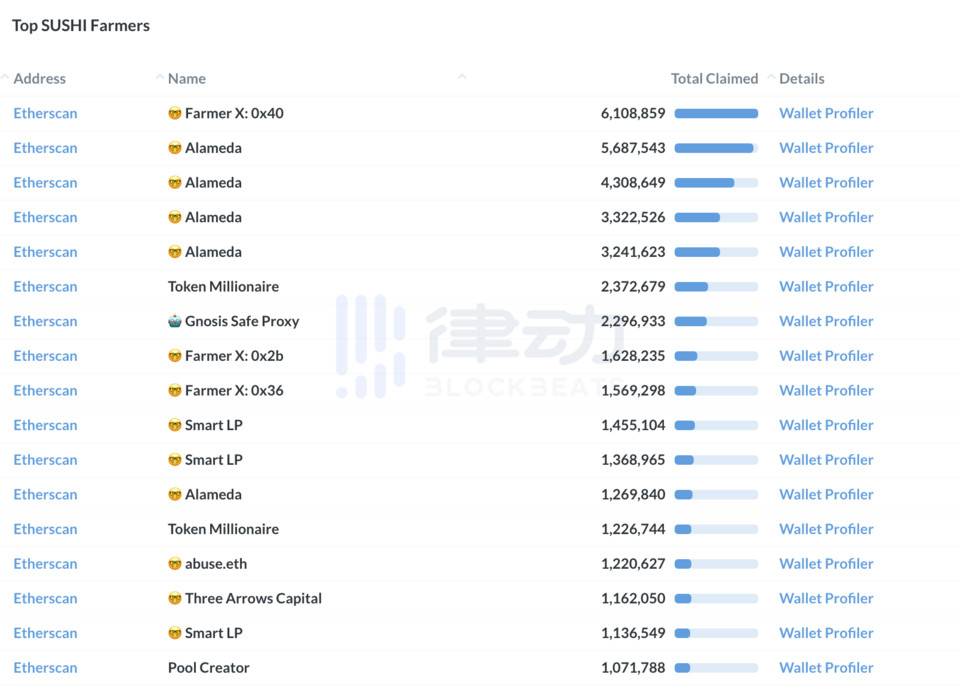The height and width of the screenshot is (693, 960).
Task: Select the abuse.eth name
Action: coord(216,564)
